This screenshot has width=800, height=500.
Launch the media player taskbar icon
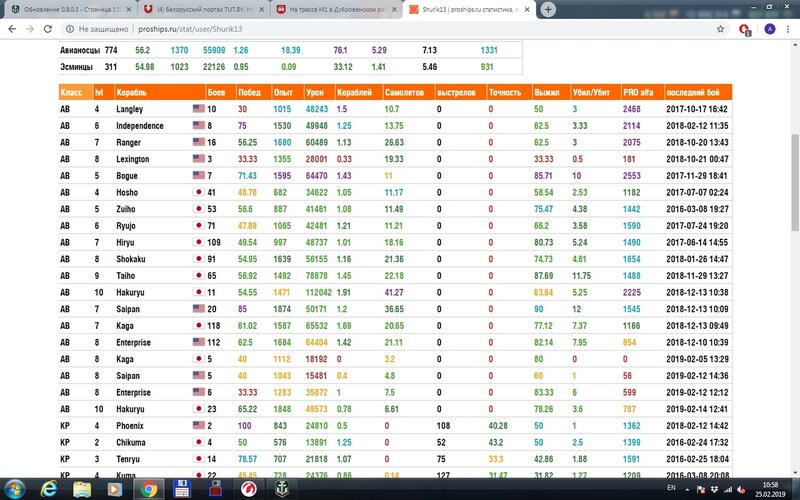117,487
